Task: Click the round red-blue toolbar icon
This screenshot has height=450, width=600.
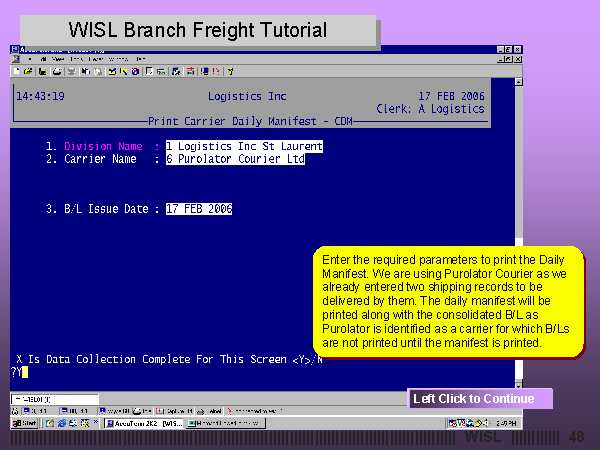Action: [135, 71]
